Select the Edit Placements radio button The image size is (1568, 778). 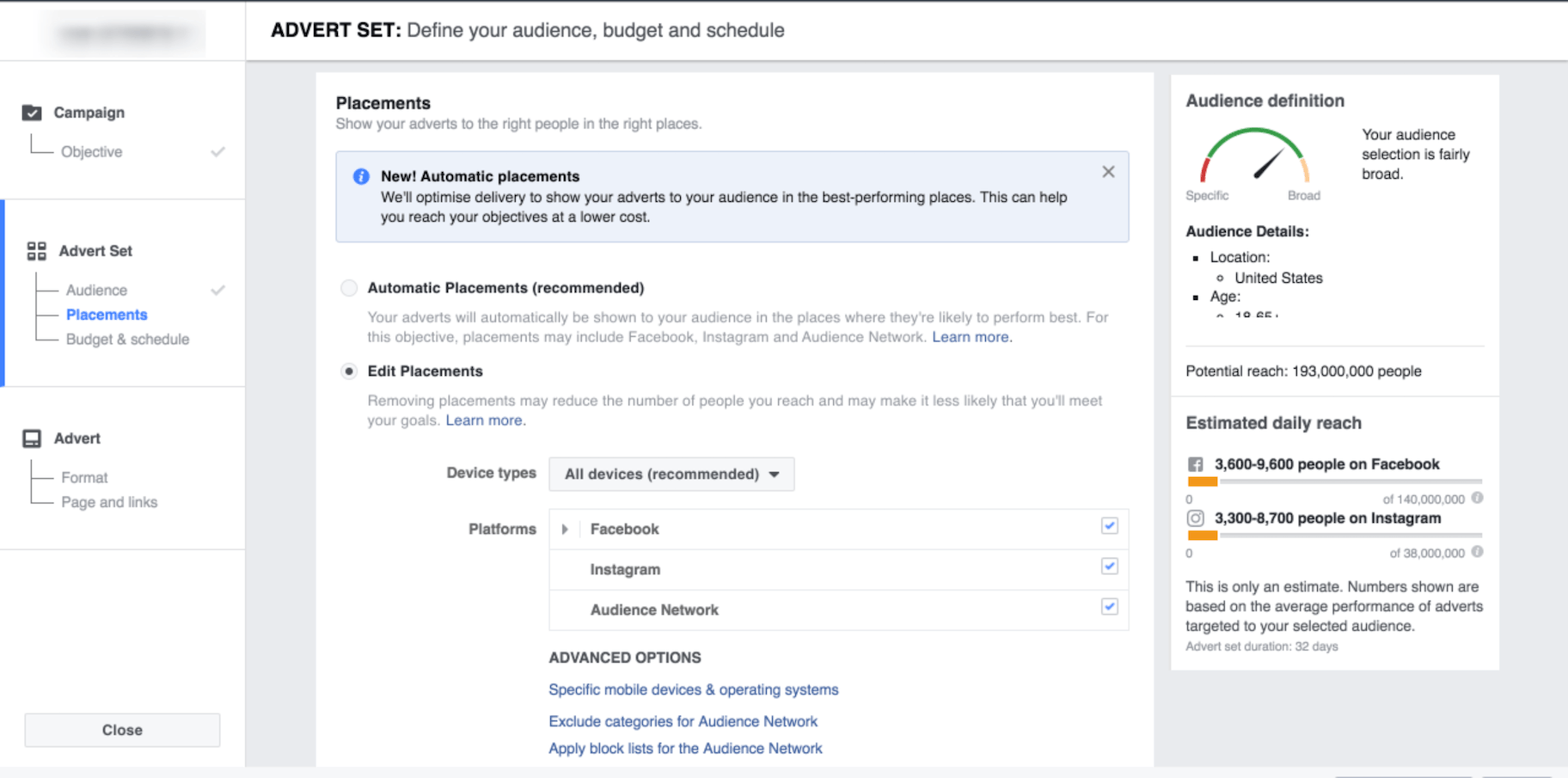click(348, 371)
